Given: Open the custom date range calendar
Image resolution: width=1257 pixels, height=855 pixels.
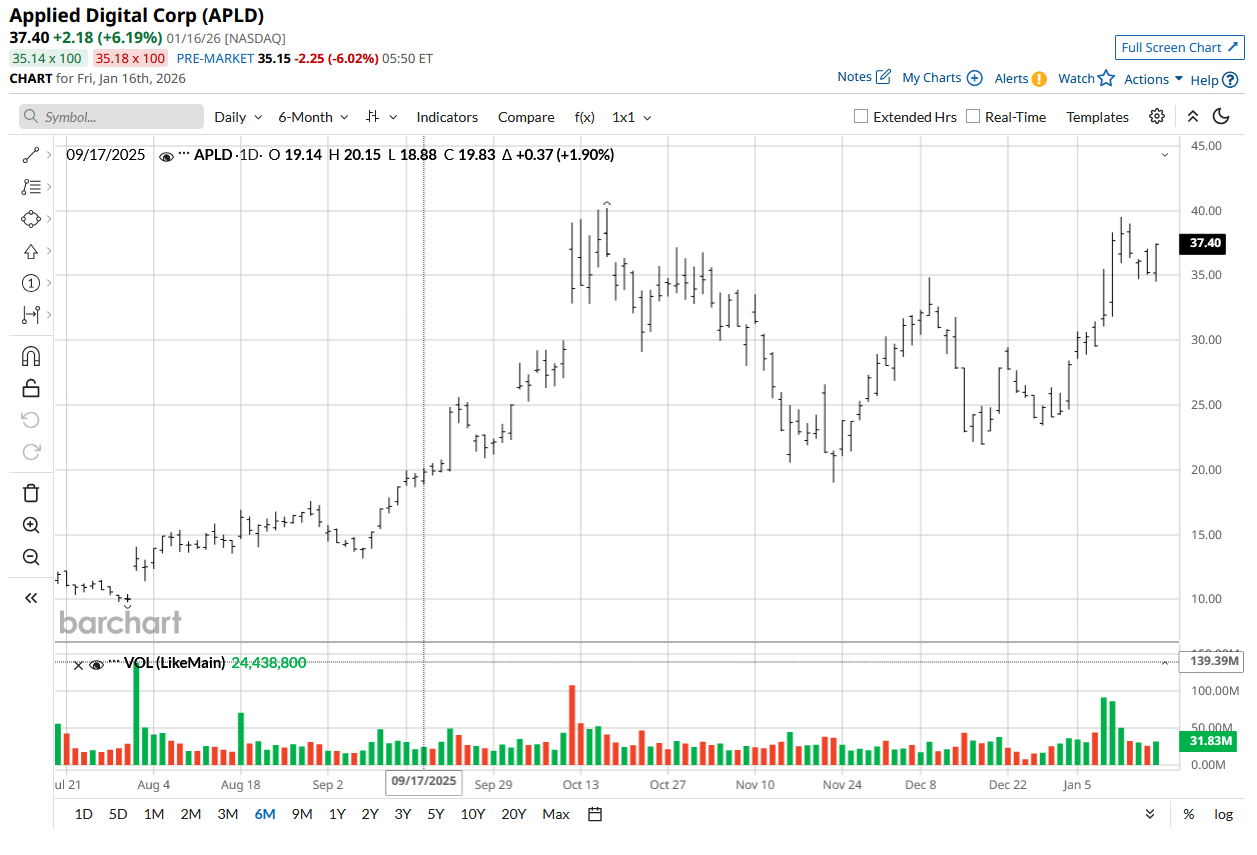Looking at the screenshot, I should point(595,814).
